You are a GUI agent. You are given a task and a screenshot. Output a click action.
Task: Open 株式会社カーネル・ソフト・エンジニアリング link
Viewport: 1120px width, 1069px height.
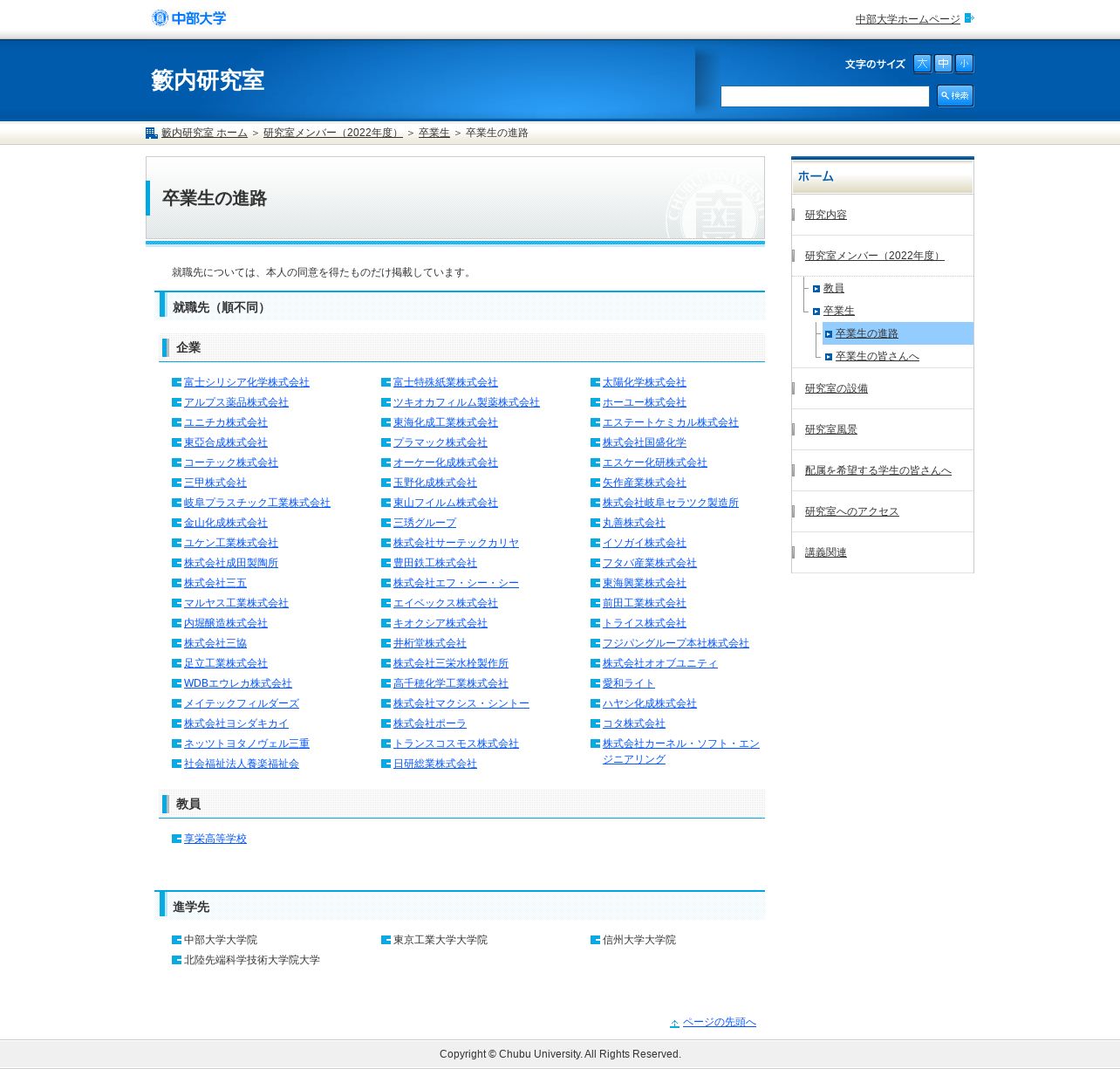pyautogui.click(x=681, y=751)
